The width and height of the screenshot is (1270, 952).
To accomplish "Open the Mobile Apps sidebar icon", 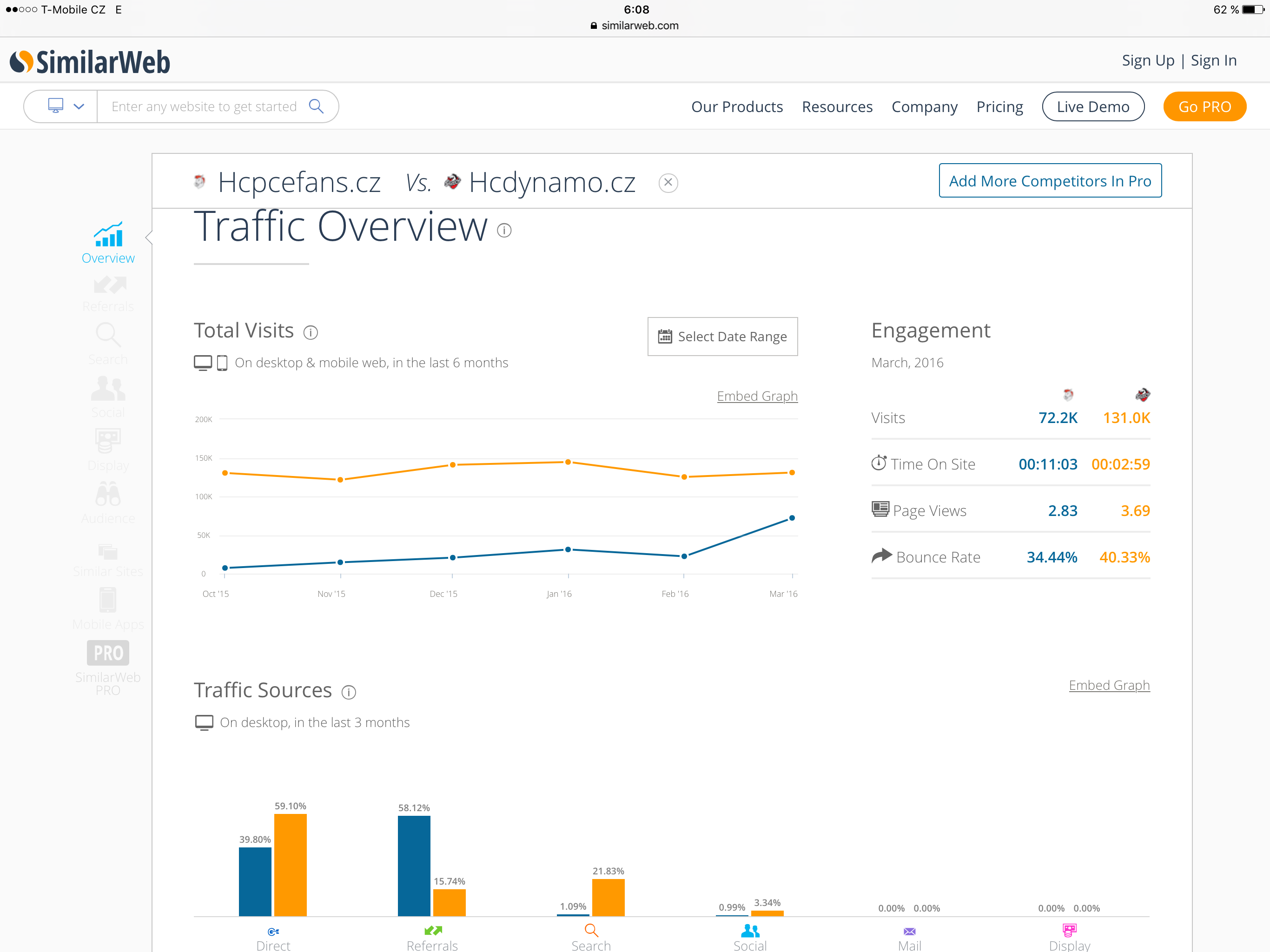I will (108, 600).
